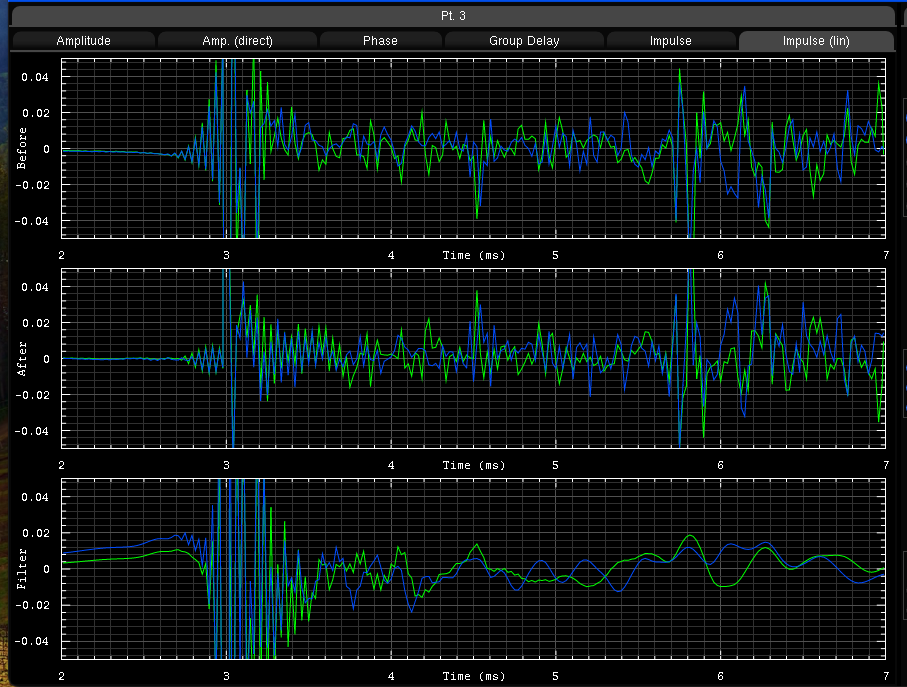Screen dimensions: 907x687
Task: Click the 0.04 tick on Before plot
Action: pyautogui.click(x=37, y=77)
